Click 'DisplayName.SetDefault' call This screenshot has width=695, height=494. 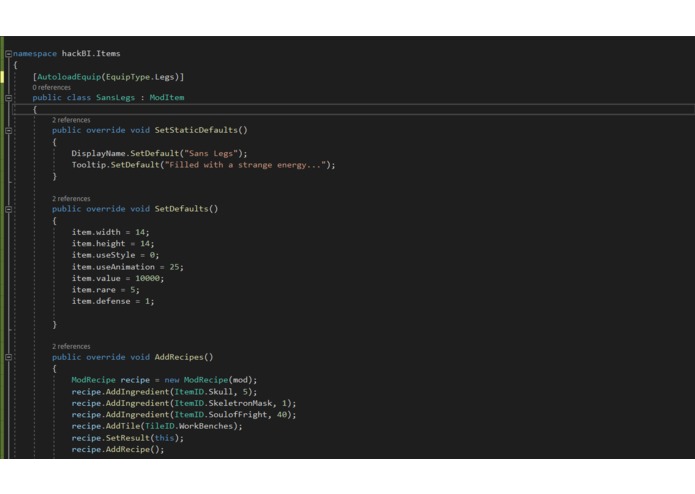[x=125, y=153]
